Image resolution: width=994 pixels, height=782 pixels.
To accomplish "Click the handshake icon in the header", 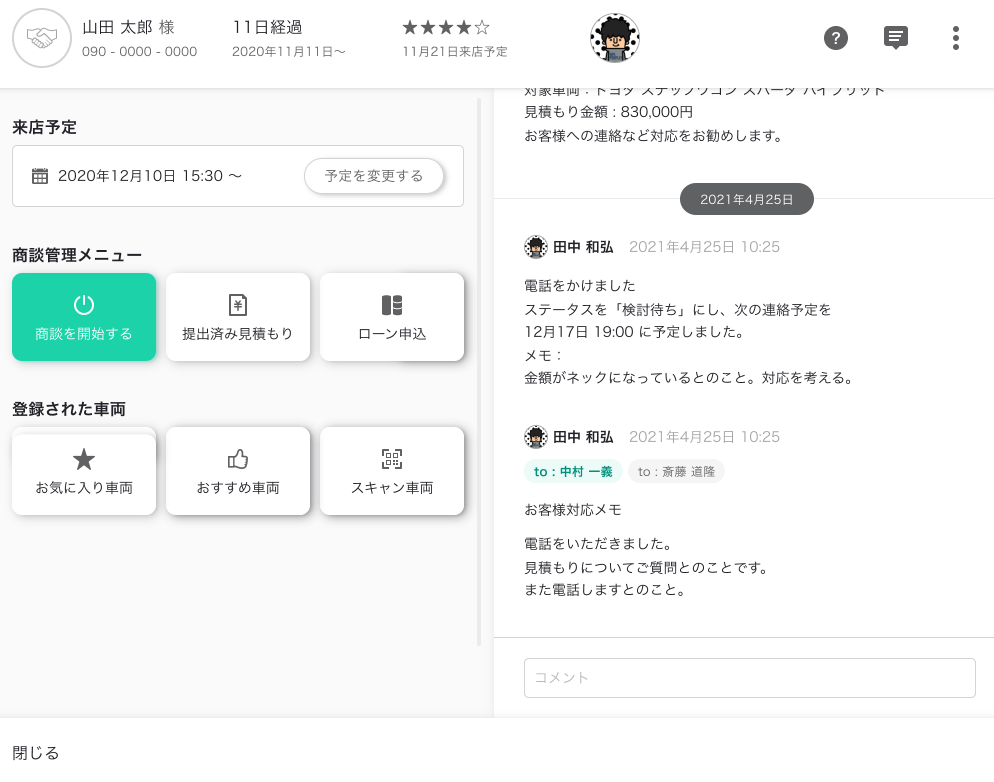I will point(42,39).
